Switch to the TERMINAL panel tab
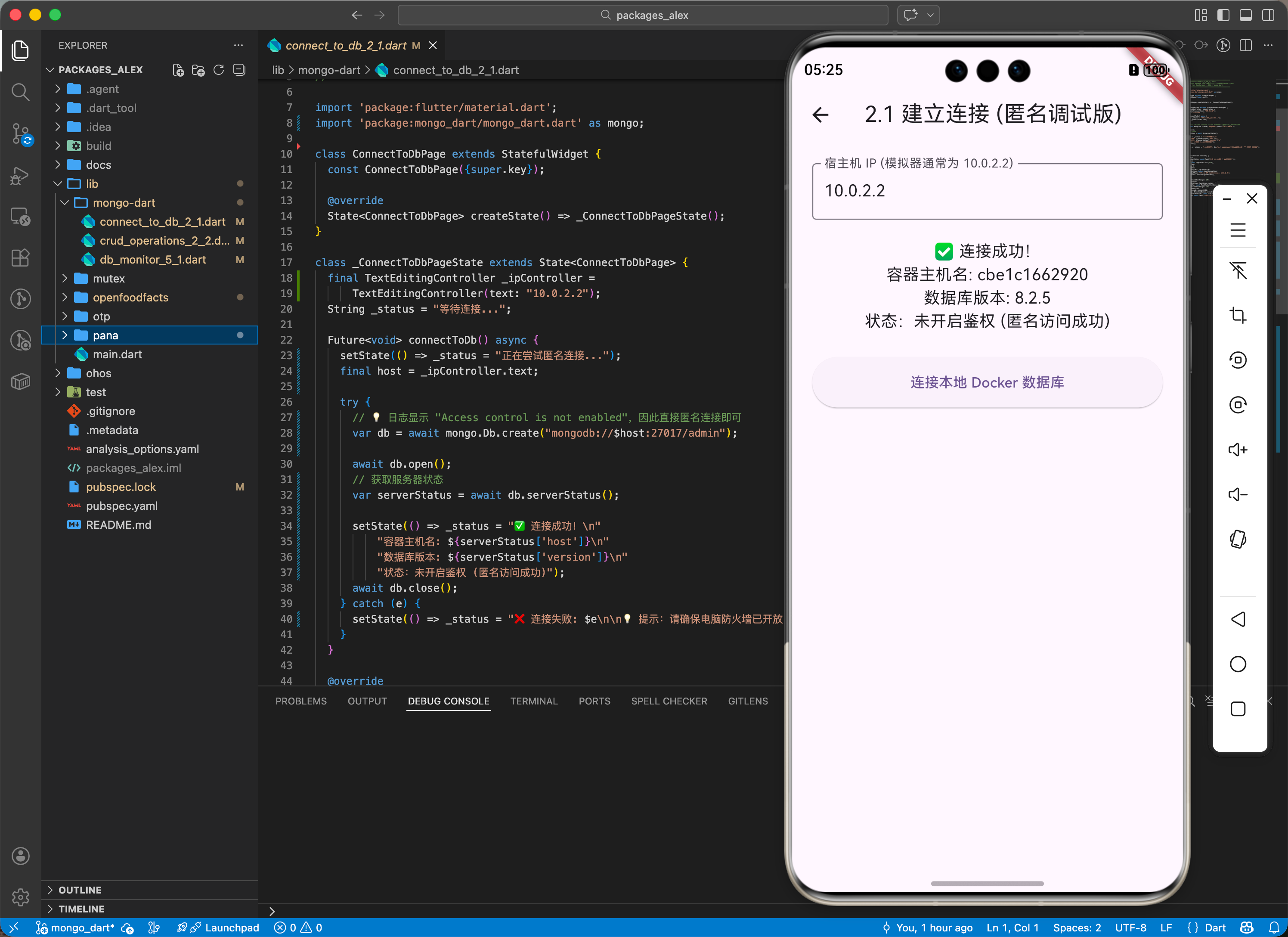This screenshot has width=1288, height=937. (x=533, y=701)
